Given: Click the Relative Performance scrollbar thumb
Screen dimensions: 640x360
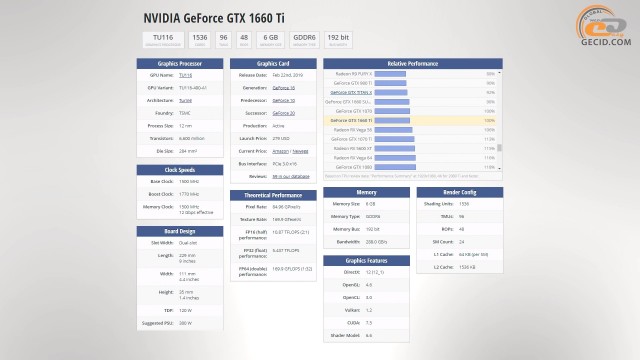Looking at the screenshot, I should click(499, 148).
